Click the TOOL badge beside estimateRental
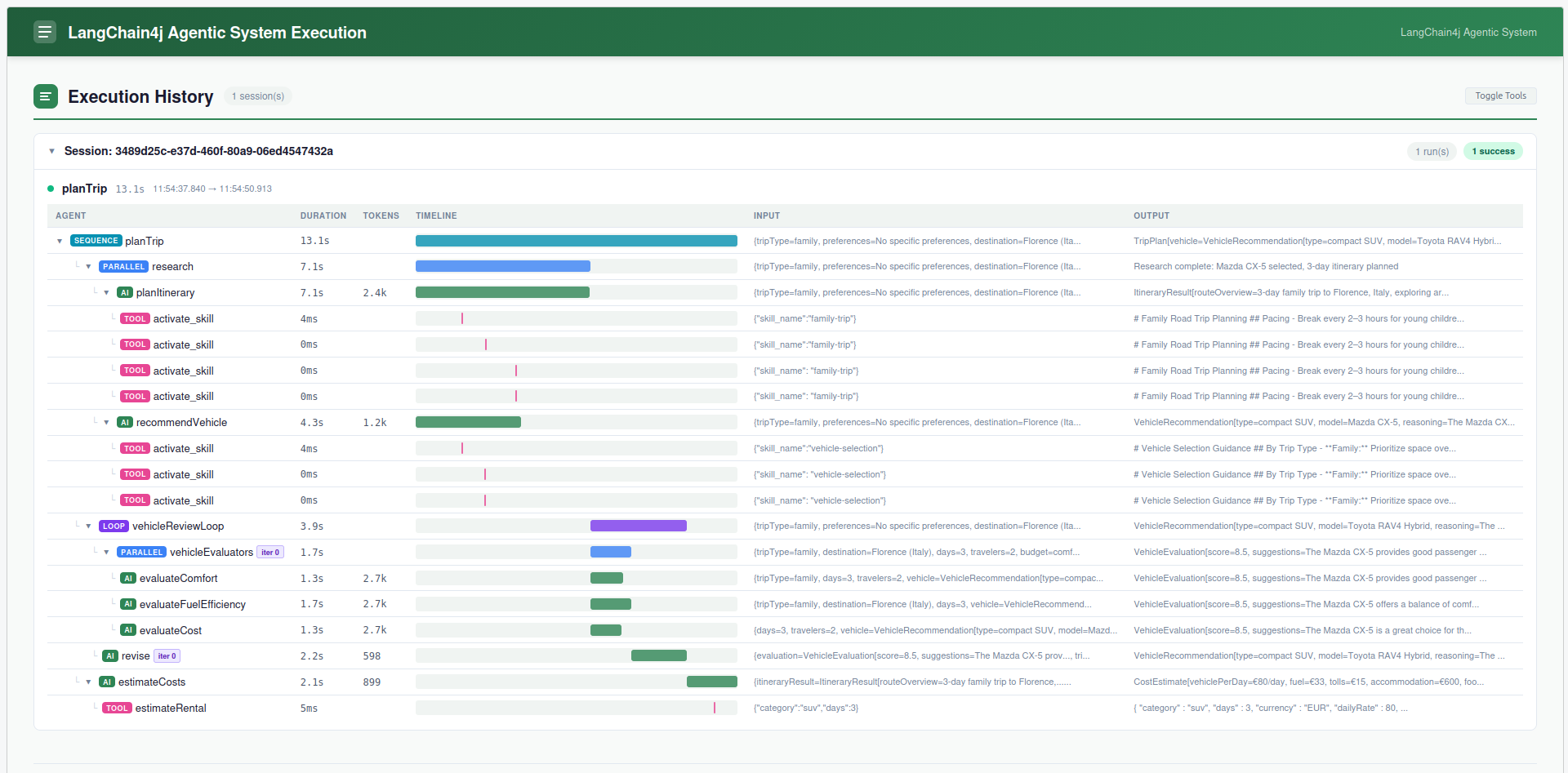 click(x=117, y=709)
